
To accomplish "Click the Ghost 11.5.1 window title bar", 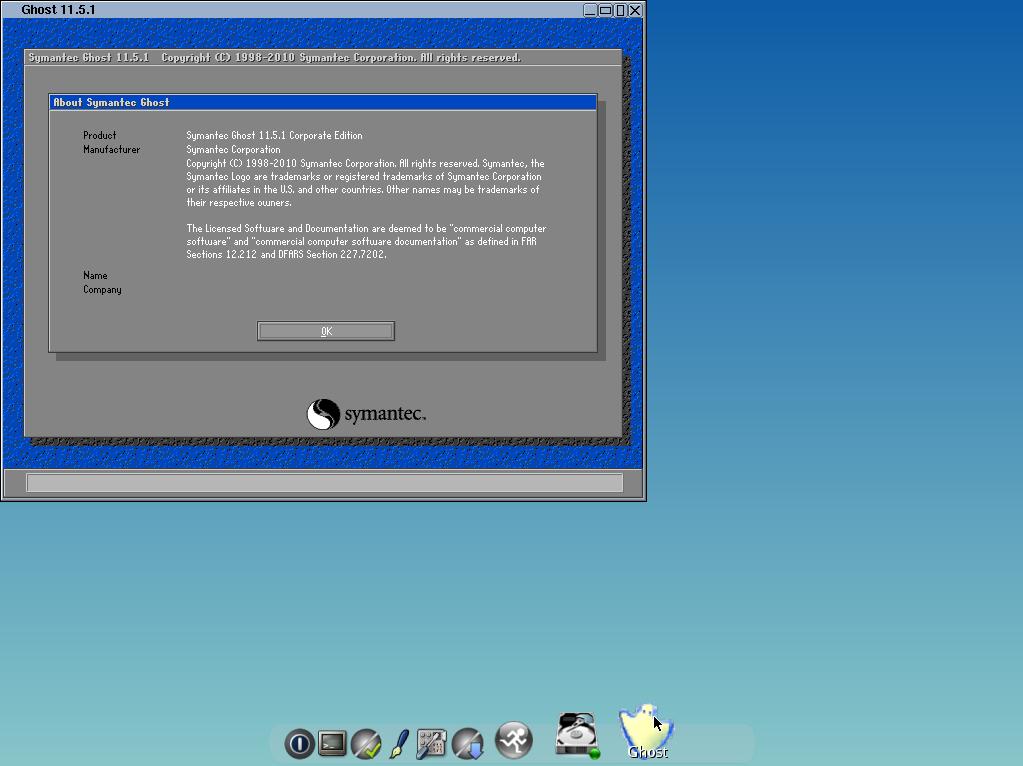I will 300,10.
